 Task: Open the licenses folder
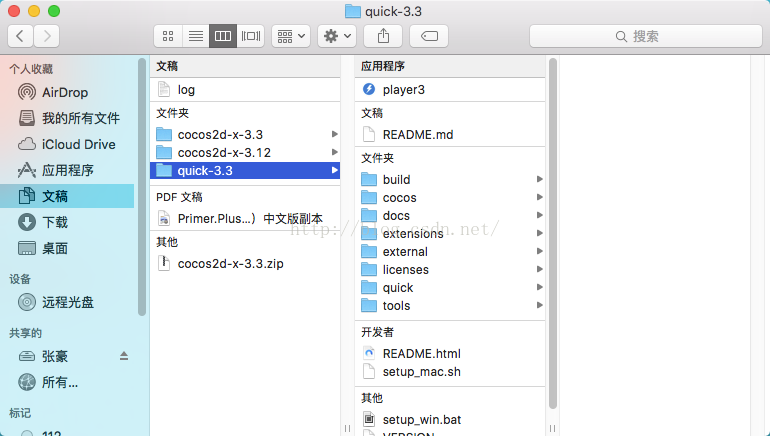[450, 270]
